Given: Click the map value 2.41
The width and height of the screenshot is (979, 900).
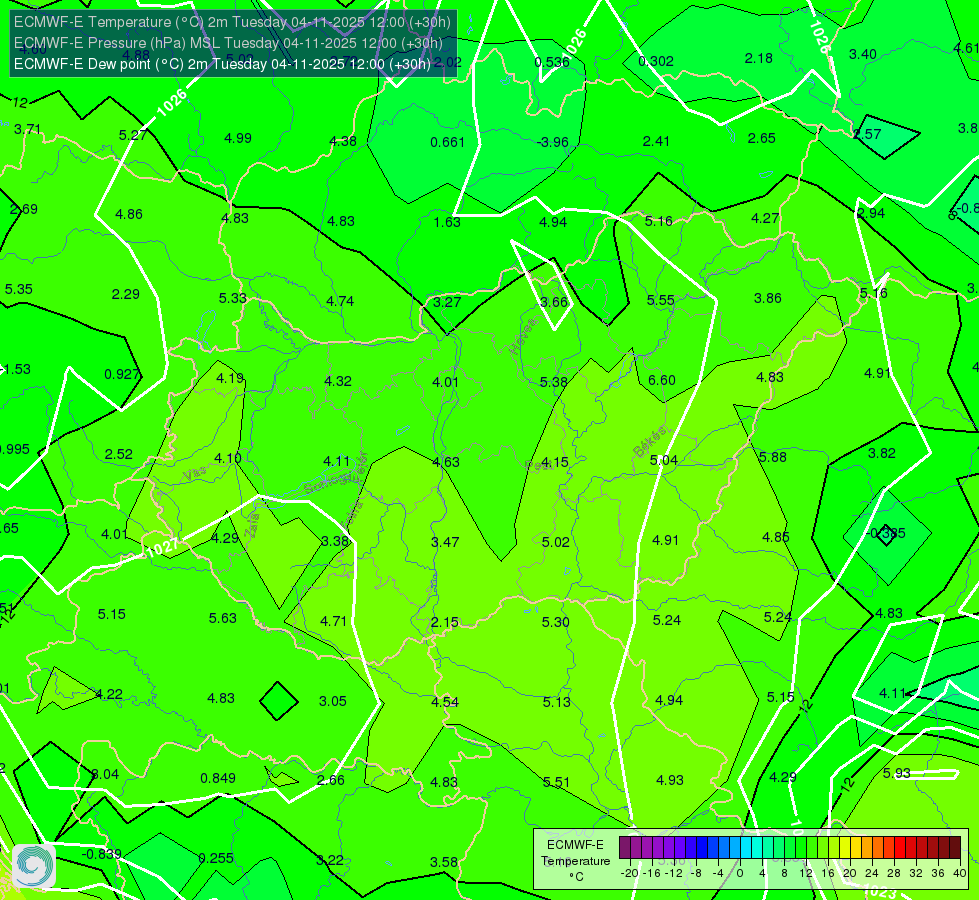Looking at the screenshot, I should (656, 141).
